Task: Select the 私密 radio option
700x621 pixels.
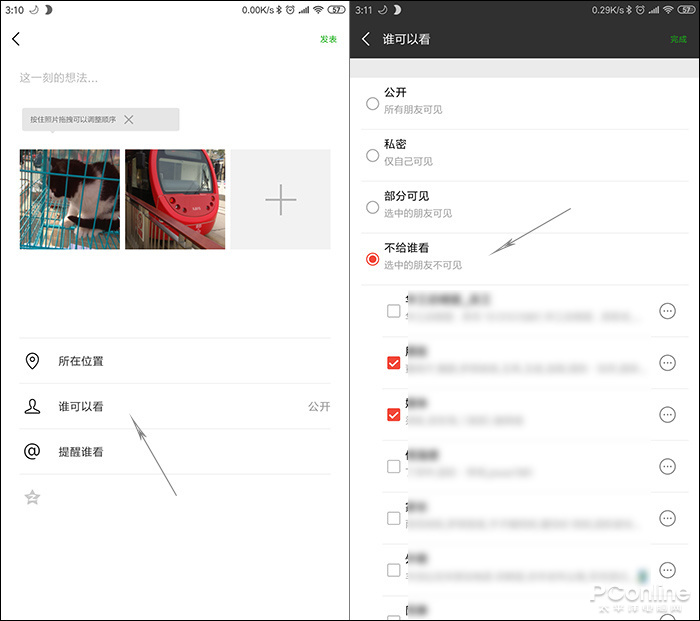Action: pyautogui.click(x=372, y=155)
